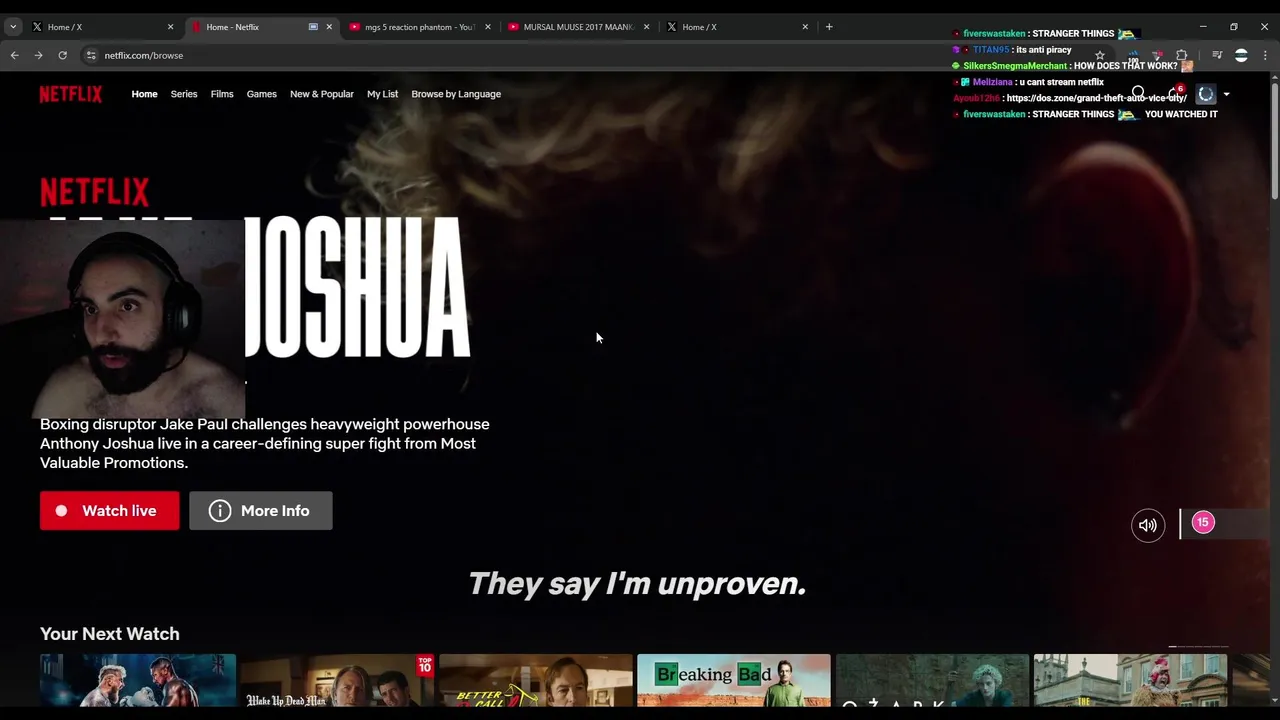
Task: Close the MURSAL MUUSE 2017 tab
Action: (647, 27)
